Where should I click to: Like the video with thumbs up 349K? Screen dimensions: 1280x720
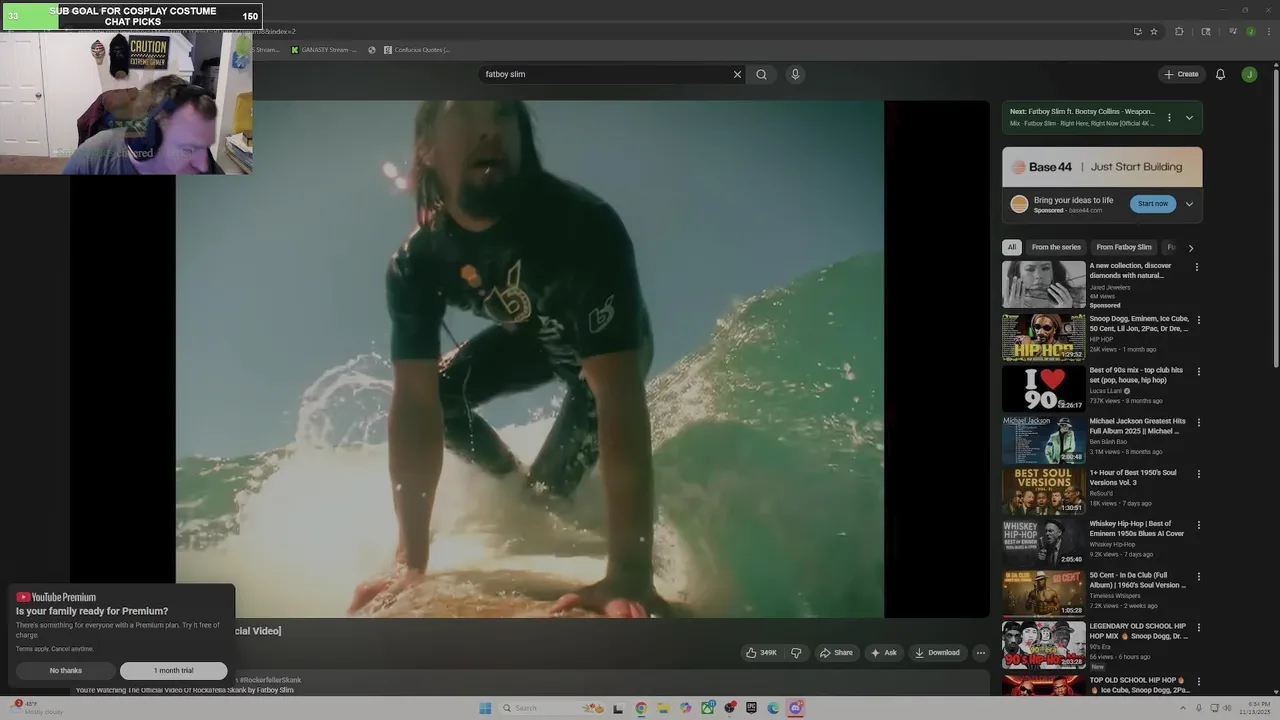pos(761,653)
